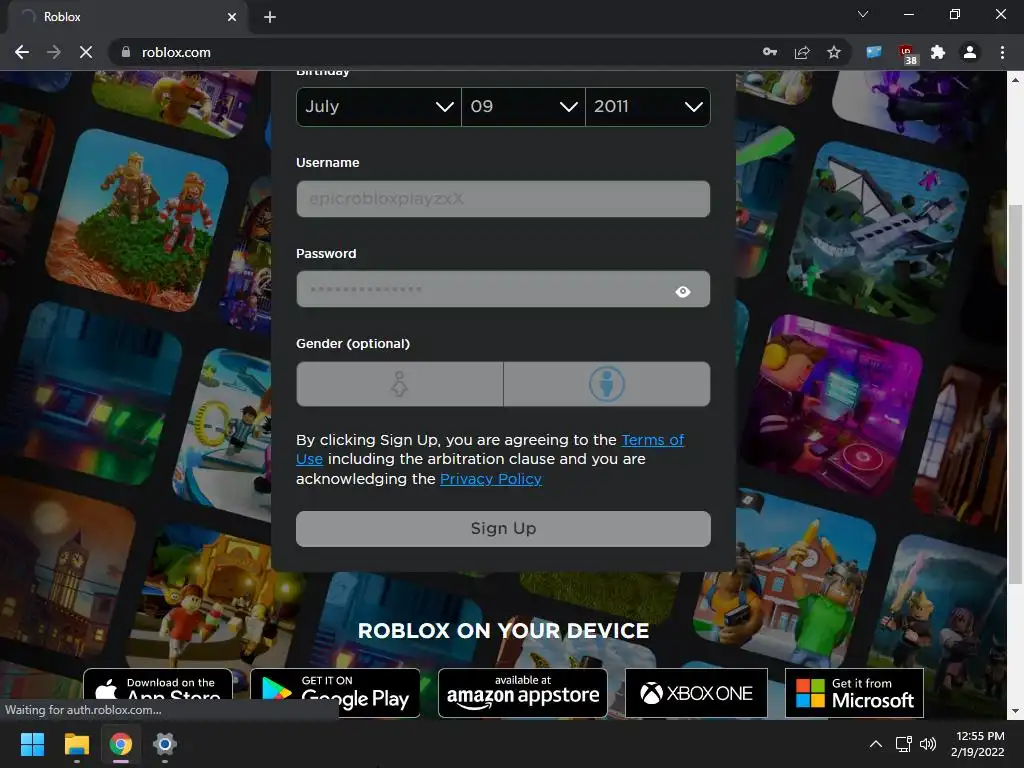Open tab search chevron in title bar

tap(863, 14)
